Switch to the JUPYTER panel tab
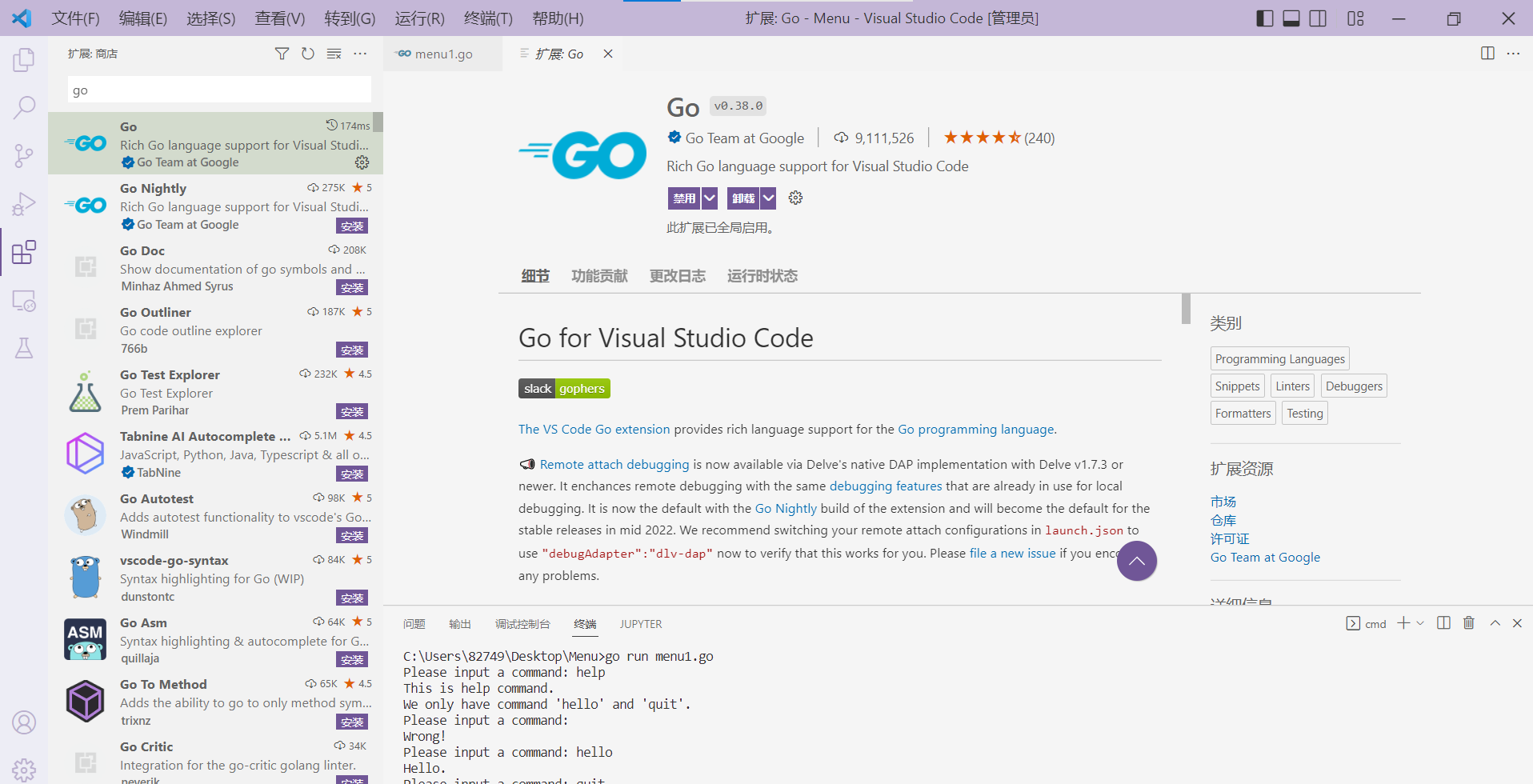Screen dimensions: 1533x784 [x=641, y=624]
